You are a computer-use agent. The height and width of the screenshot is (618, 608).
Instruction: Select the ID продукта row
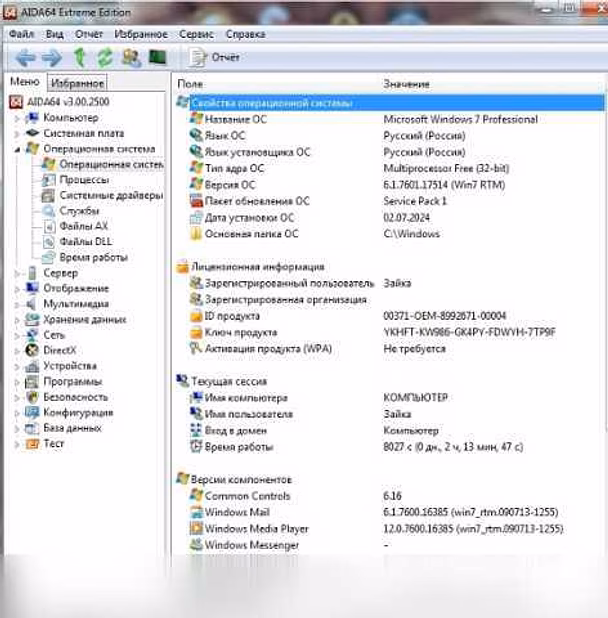(389, 316)
